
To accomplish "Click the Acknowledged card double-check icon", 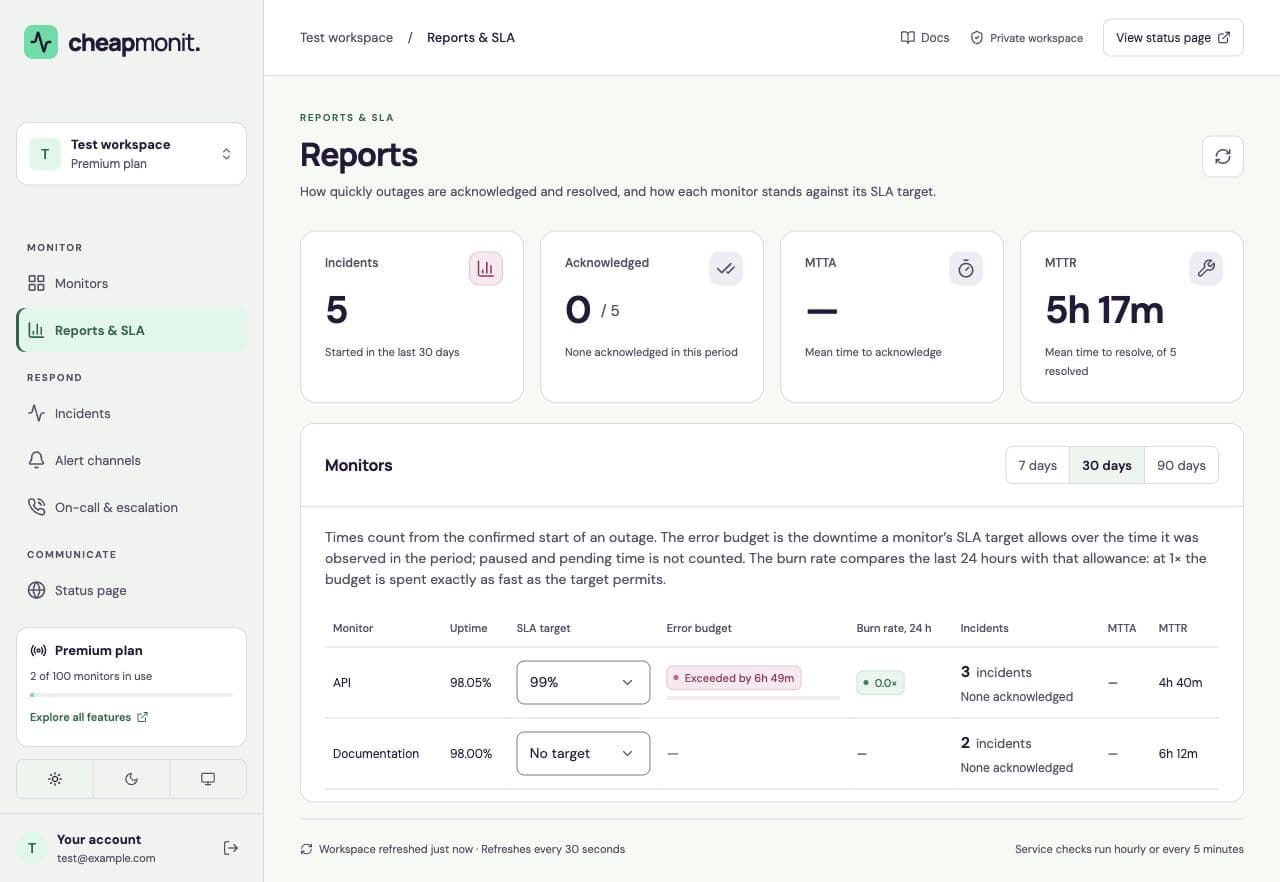I will click(726, 268).
